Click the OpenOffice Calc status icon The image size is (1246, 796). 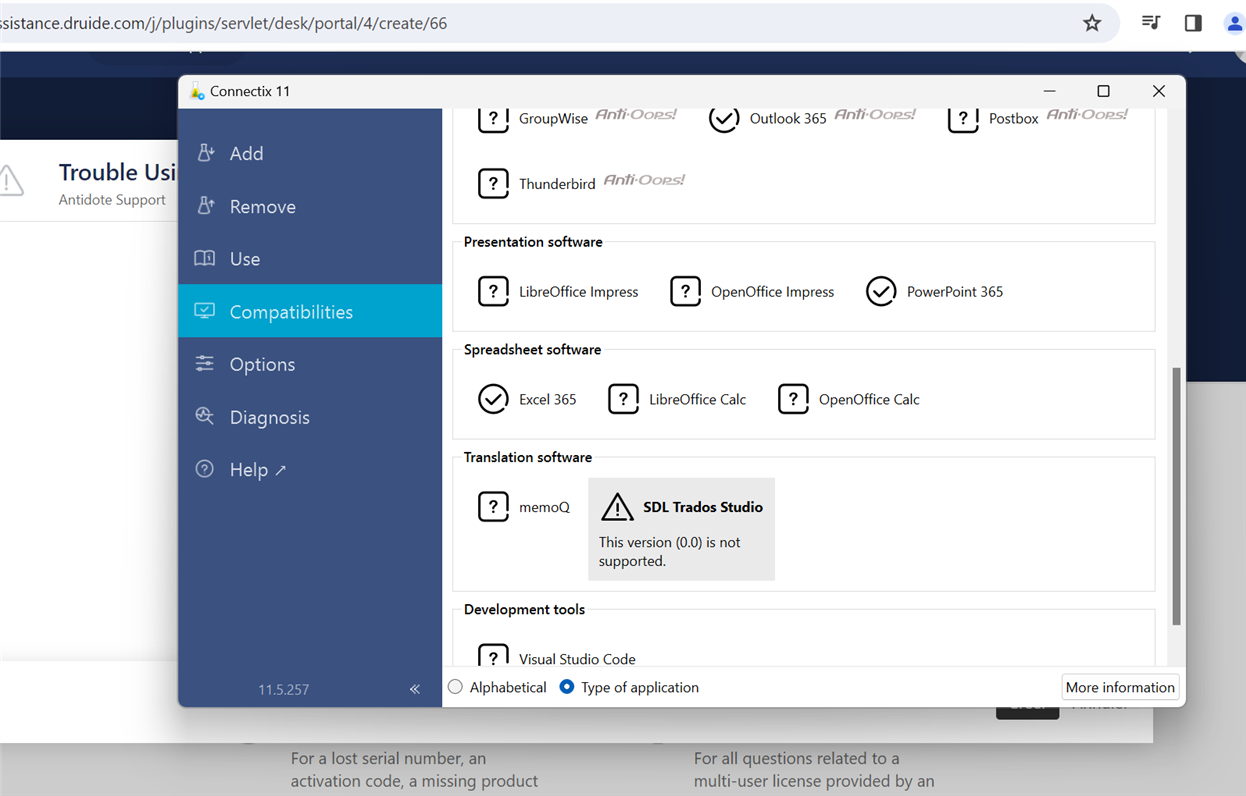793,399
